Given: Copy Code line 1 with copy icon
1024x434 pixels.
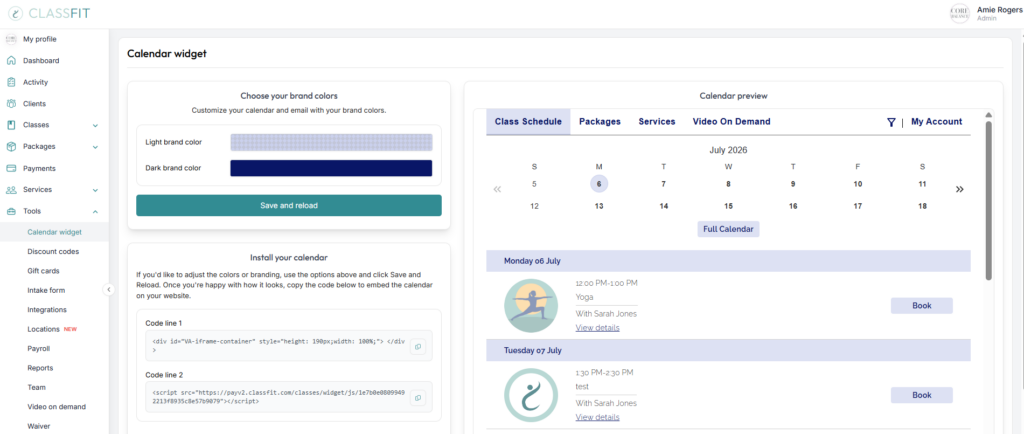Looking at the screenshot, I should pyautogui.click(x=418, y=346).
